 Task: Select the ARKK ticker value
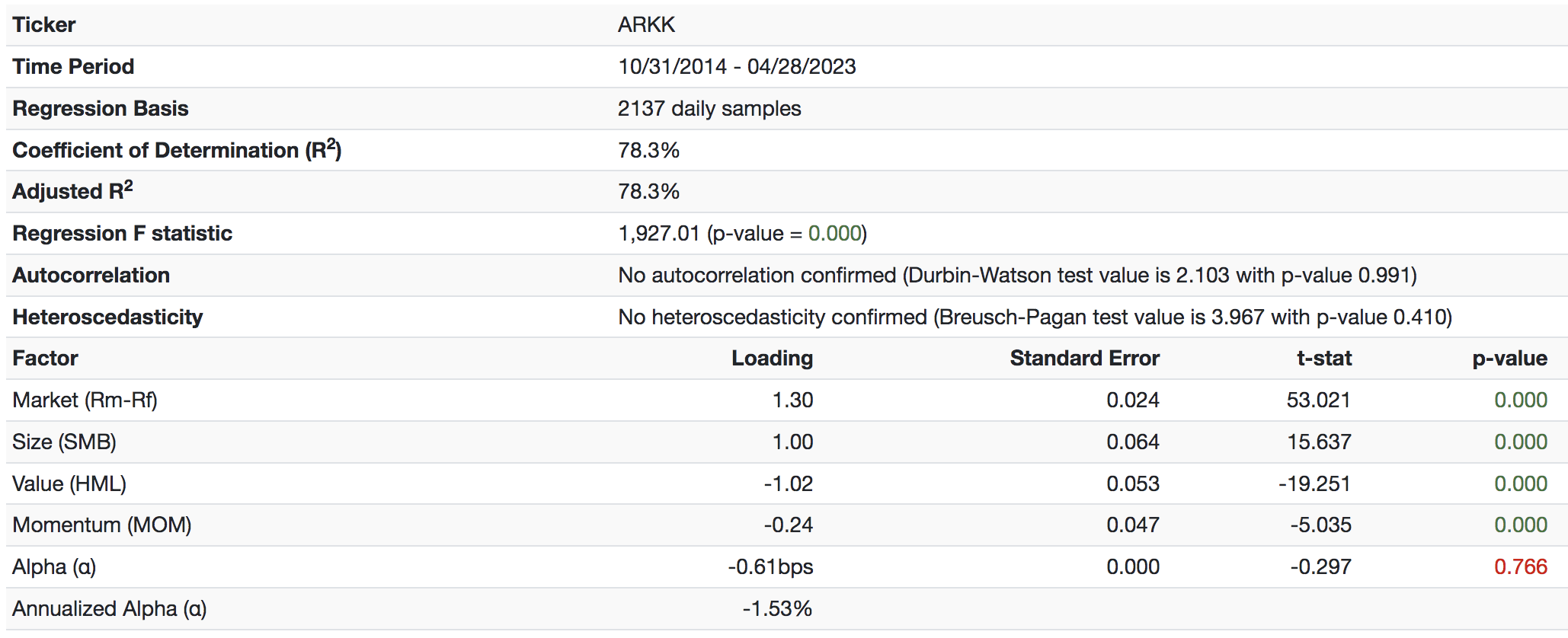(x=646, y=24)
